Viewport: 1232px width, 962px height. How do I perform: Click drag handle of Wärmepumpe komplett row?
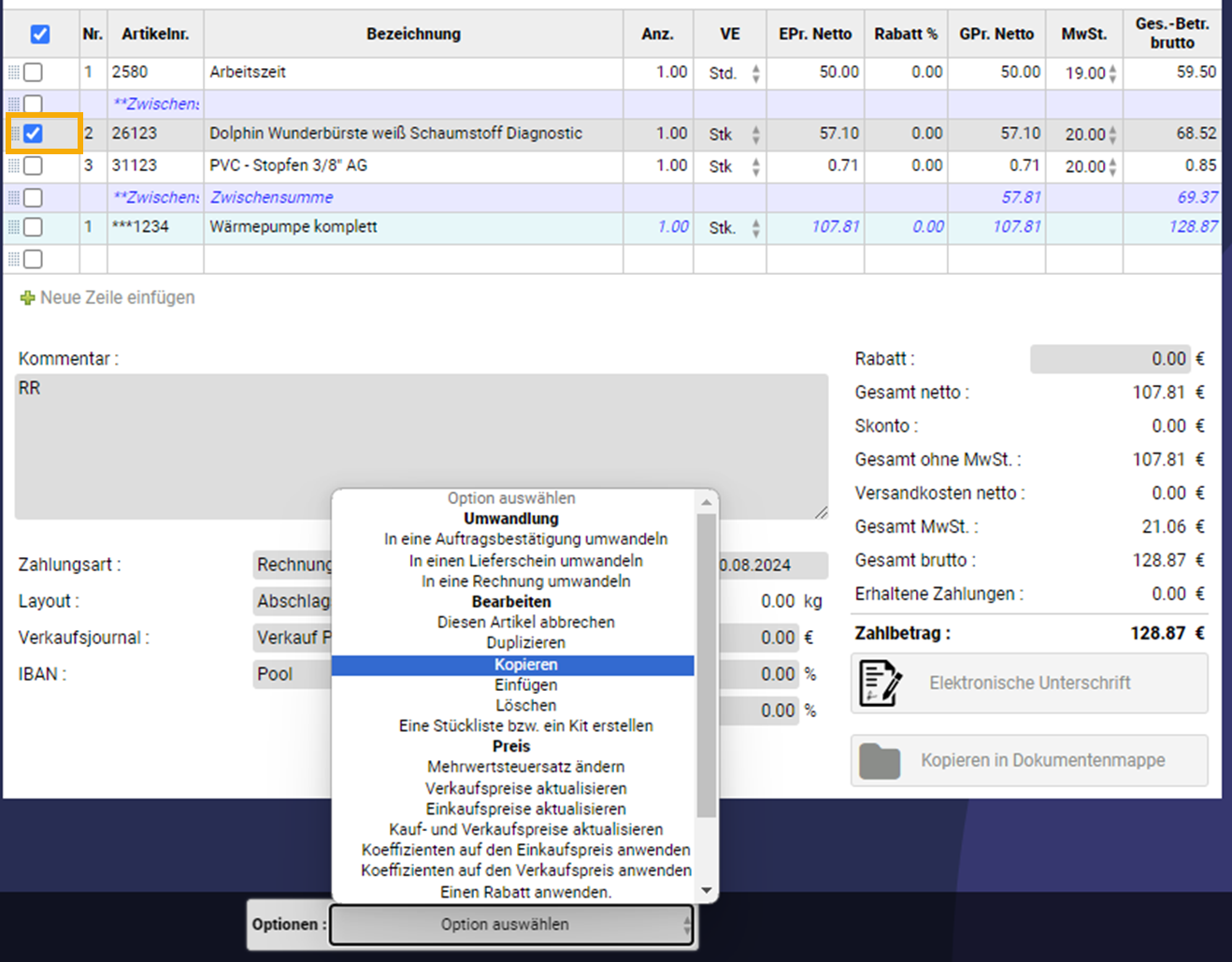[x=13, y=227]
